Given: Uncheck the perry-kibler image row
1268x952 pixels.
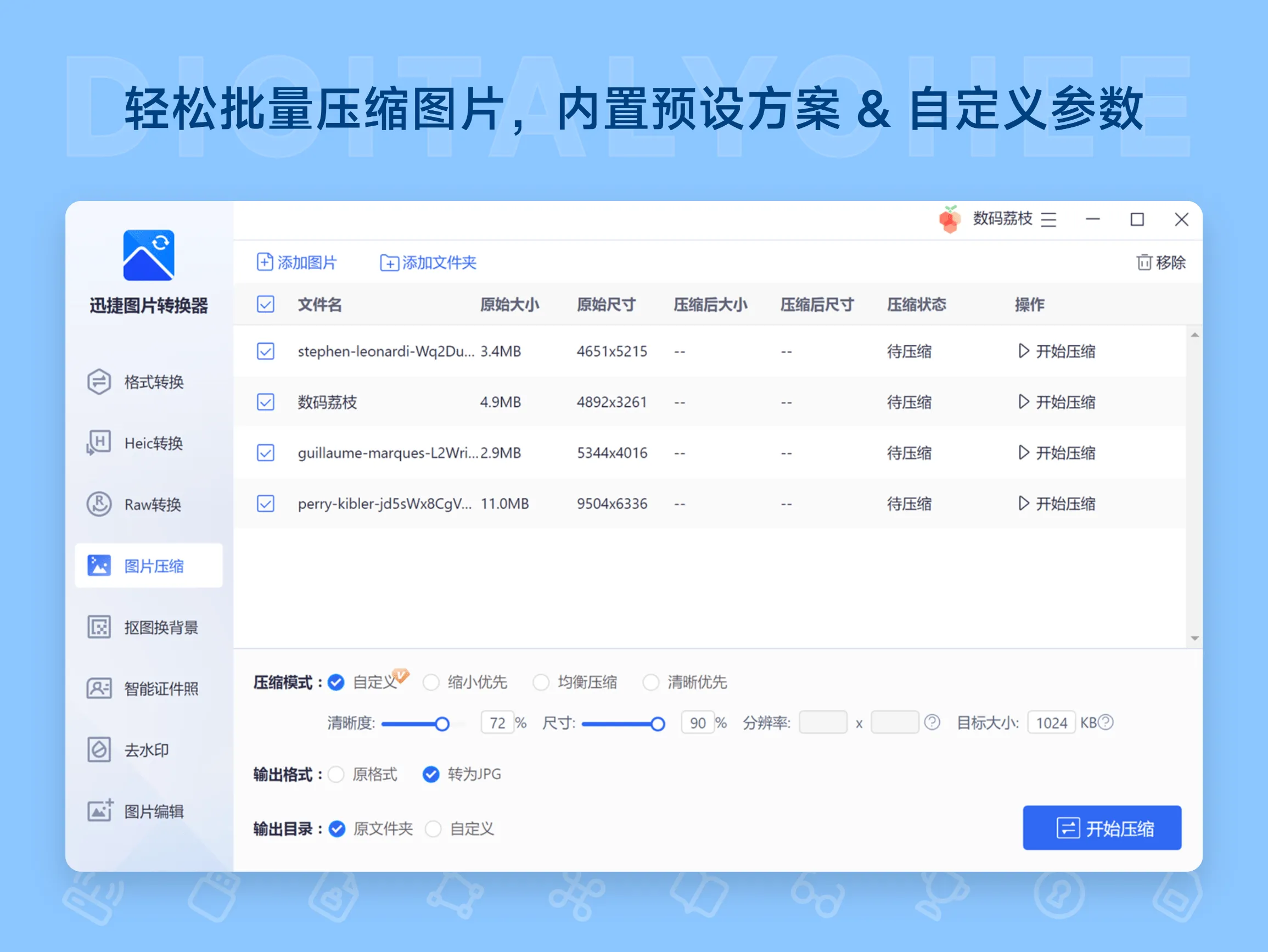Looking at the screenshot, I should [x=266, y=503].
